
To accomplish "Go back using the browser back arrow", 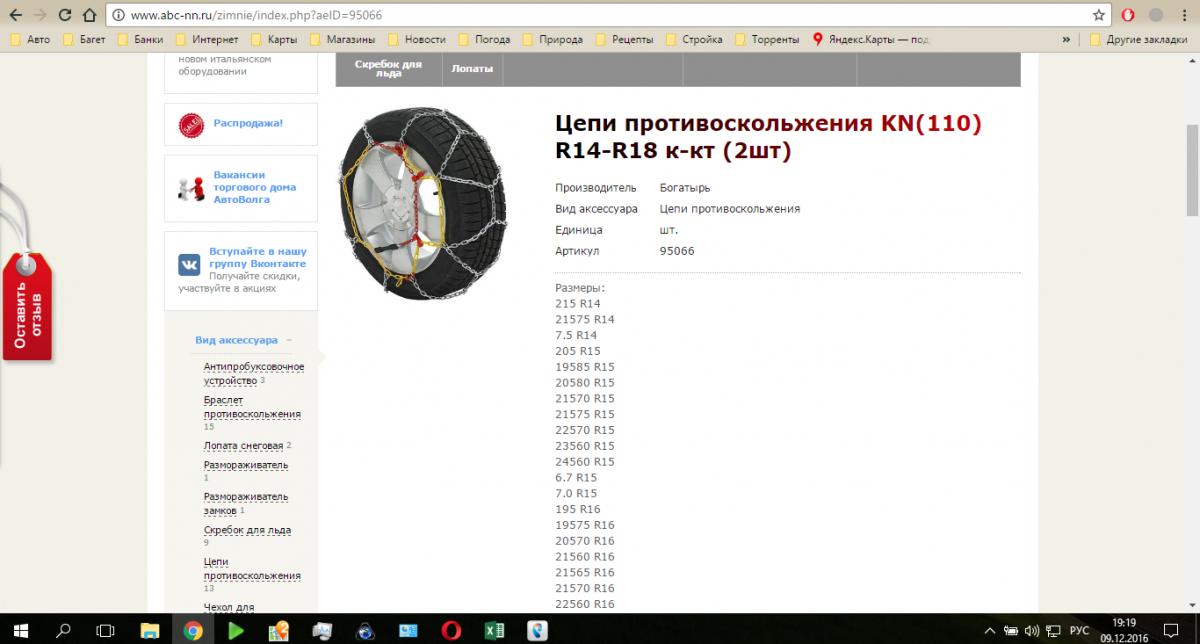I will pyautogui.click(x=16, y=16).
